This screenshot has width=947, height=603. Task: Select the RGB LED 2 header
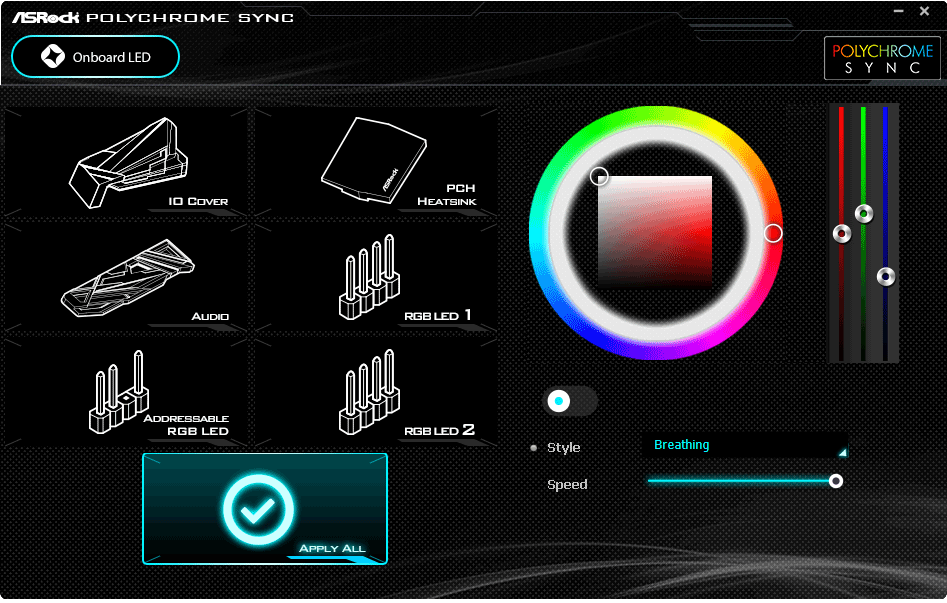coord(376,392)
